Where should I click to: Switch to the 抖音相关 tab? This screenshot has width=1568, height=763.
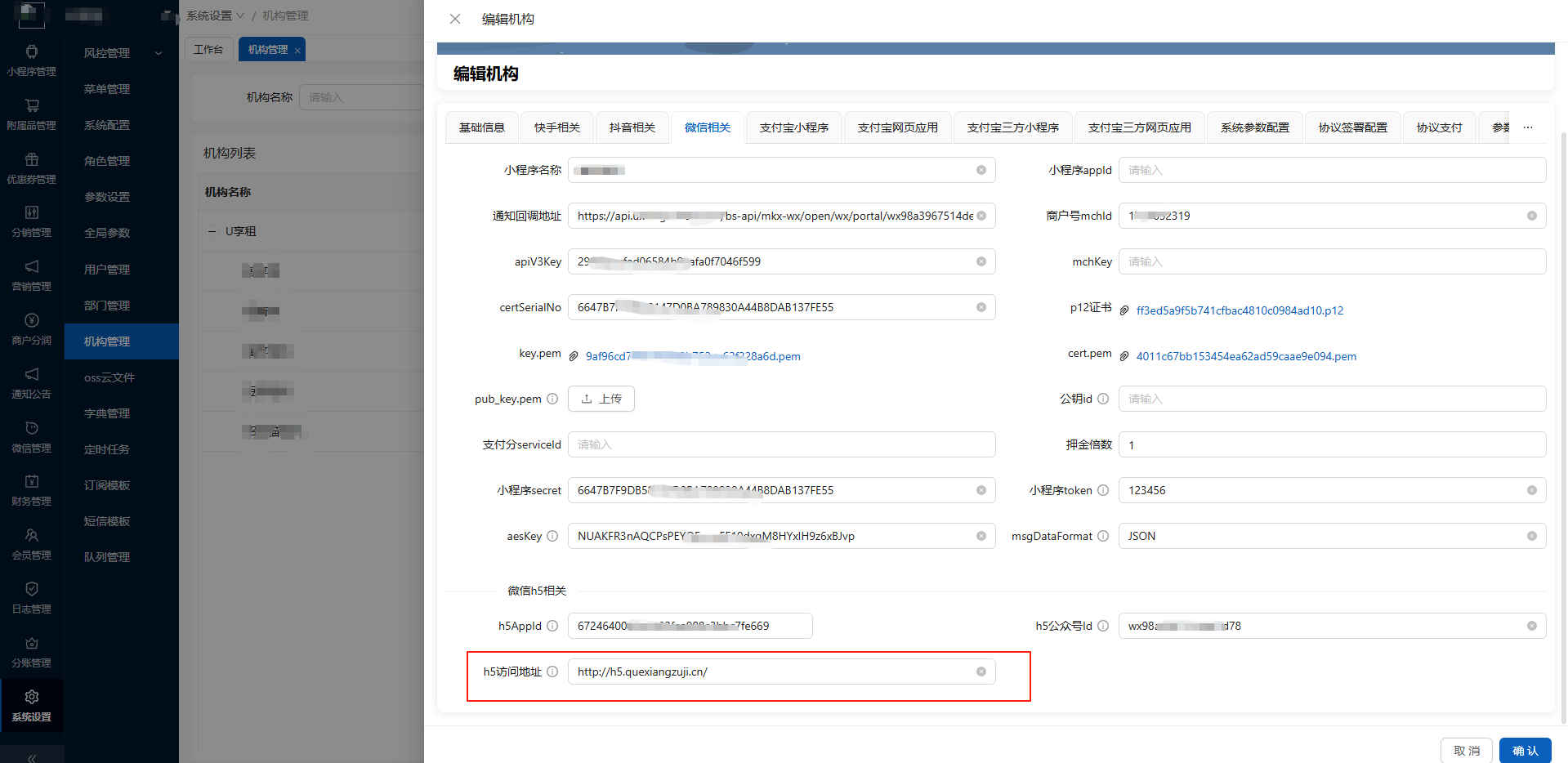[x=632, y=127]
